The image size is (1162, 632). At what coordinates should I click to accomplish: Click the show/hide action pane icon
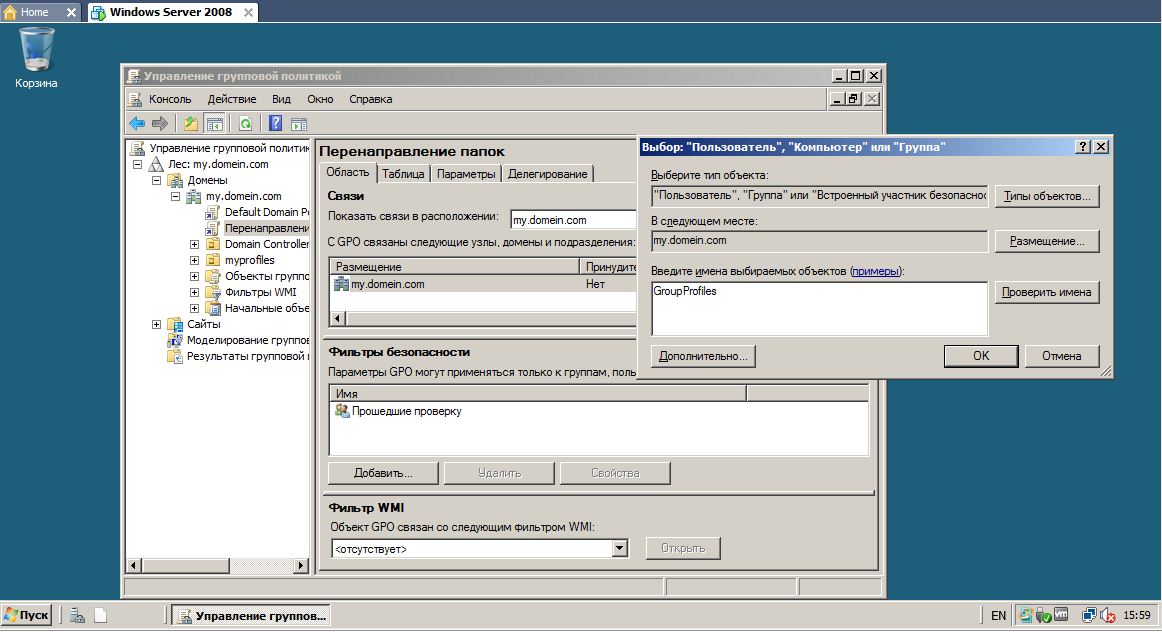click(x=299, y=124)
